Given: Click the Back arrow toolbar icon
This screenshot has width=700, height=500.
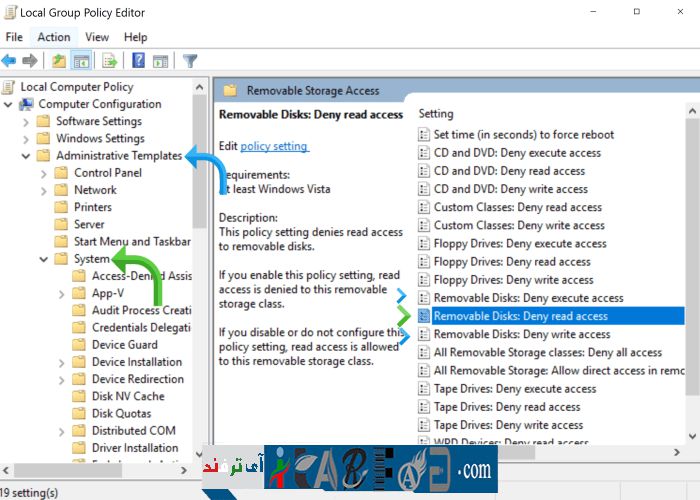Looking at the screenshot, I should (x=9, y=61).
